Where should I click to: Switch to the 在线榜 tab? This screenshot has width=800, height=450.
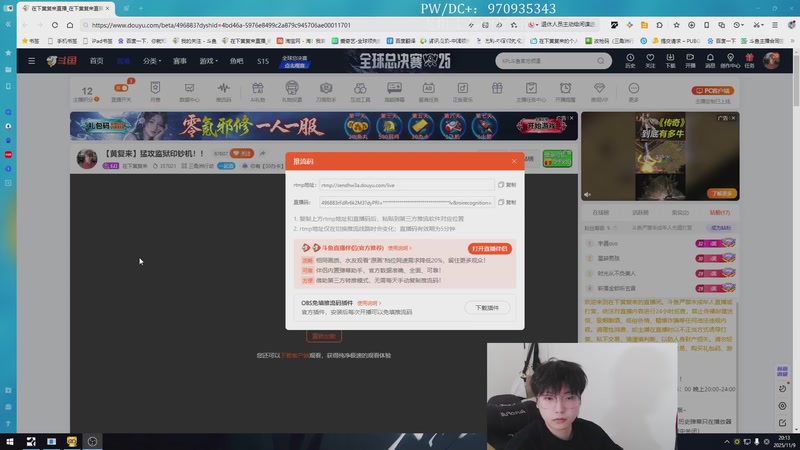point(601,212)
